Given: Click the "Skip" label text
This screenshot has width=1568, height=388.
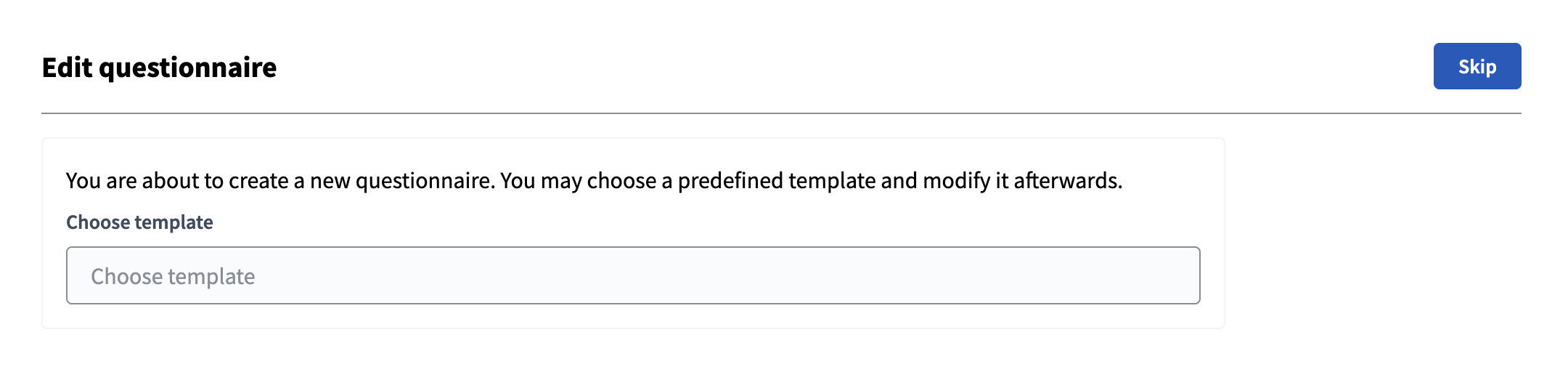Looking at the screenshot, I should (1477, 67).
